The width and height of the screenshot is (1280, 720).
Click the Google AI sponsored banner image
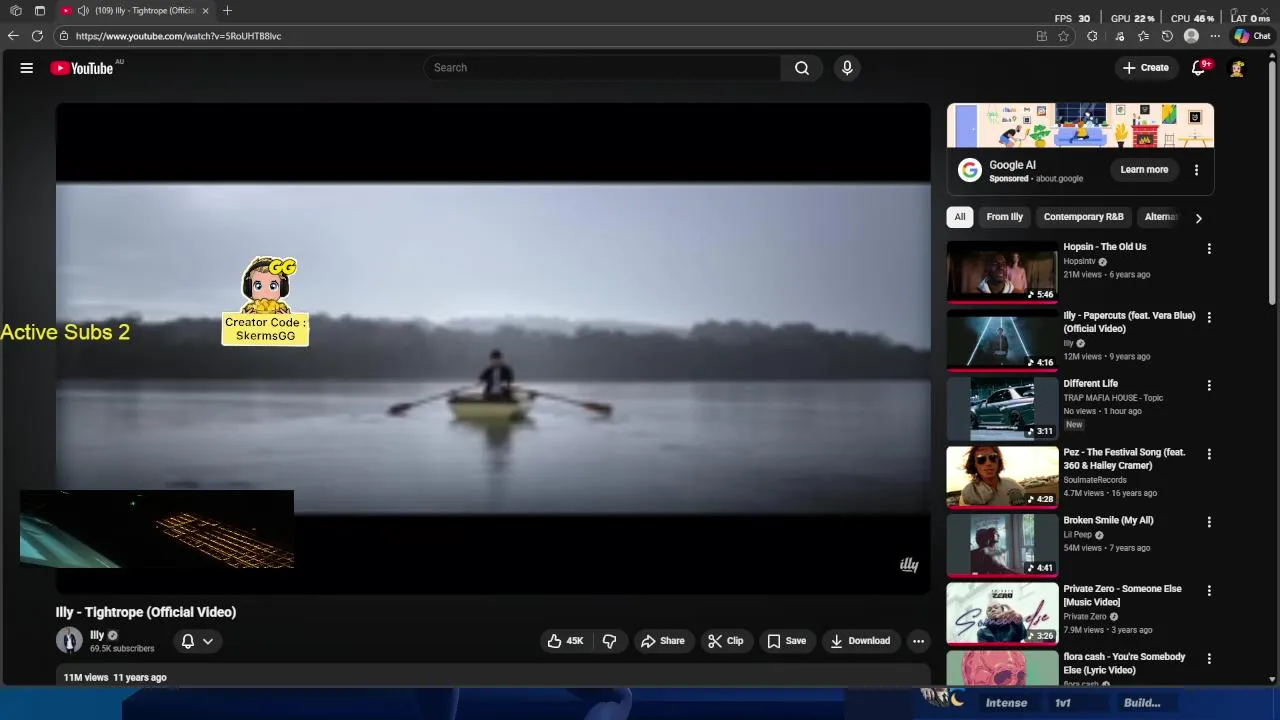click(x=1080, y=126)
